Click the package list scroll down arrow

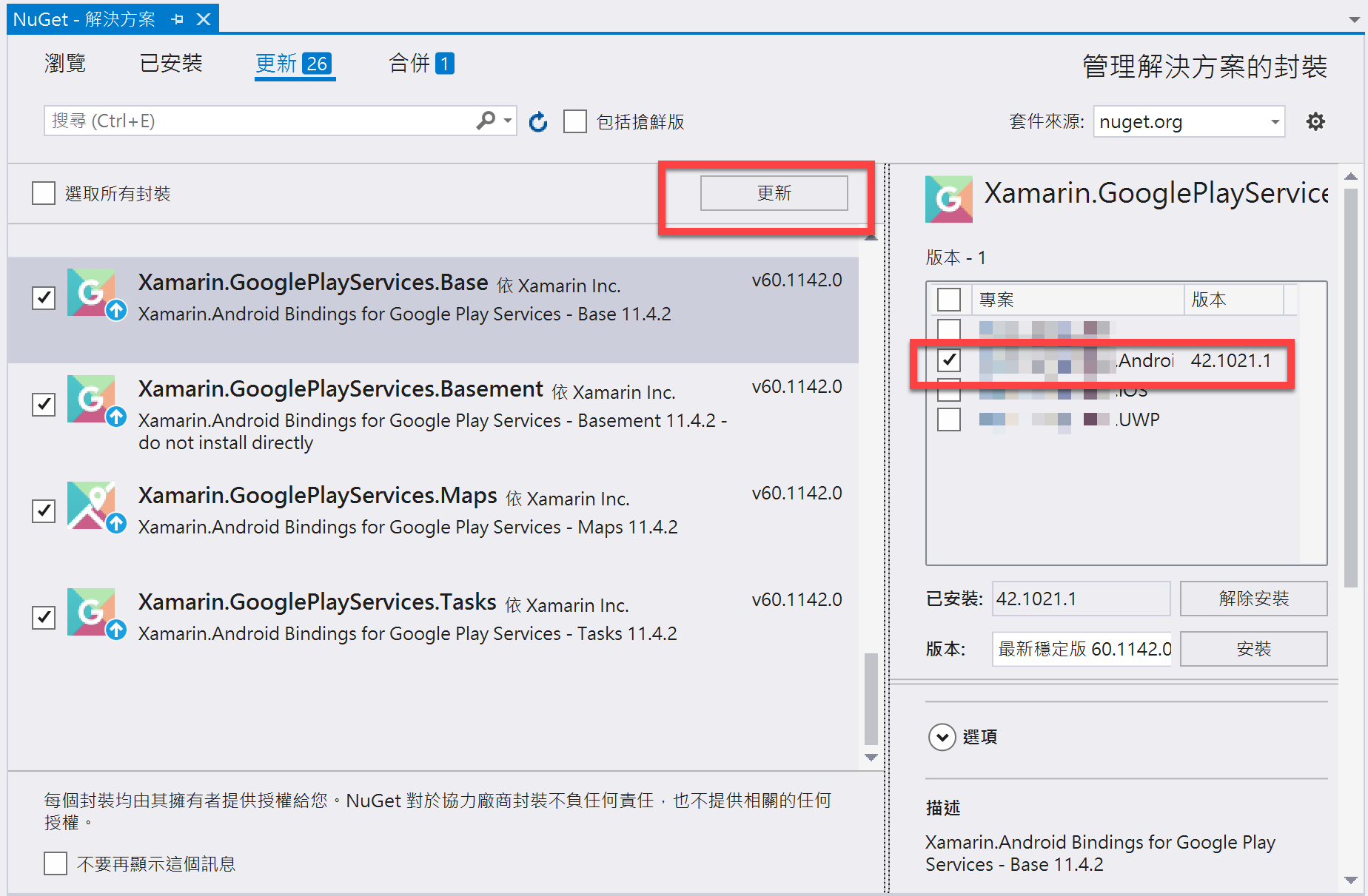coord(871,758)
